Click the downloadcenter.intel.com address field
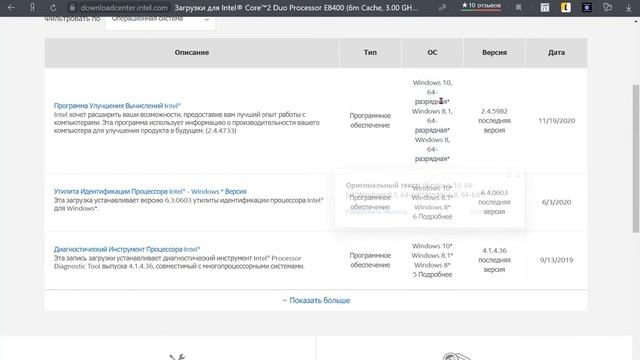The height and width of the screenshot is (360, 640). (x=124, y=7)
